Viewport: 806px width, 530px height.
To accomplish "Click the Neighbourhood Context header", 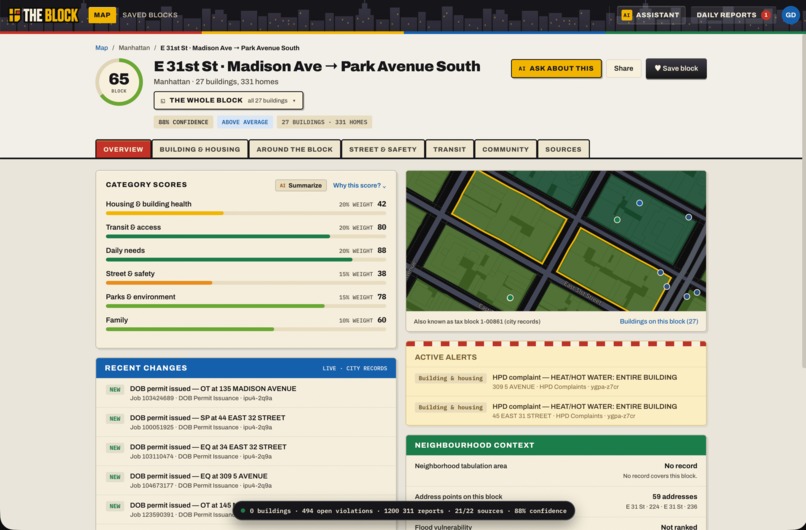I will pos(556,445).
